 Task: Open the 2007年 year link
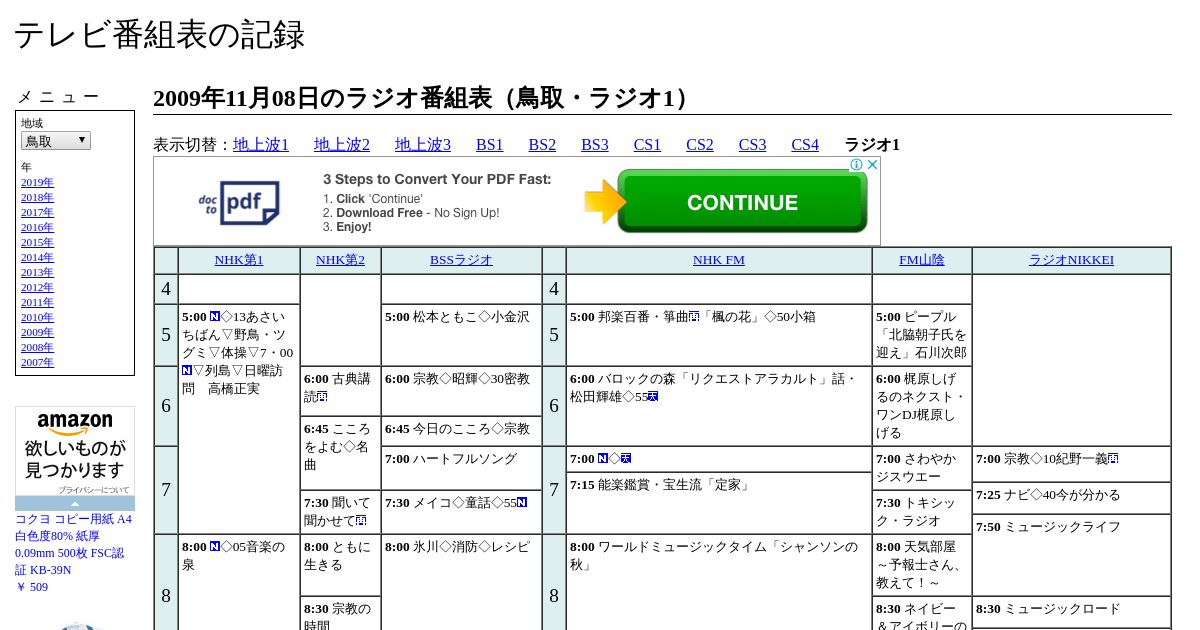click(38, 362)
